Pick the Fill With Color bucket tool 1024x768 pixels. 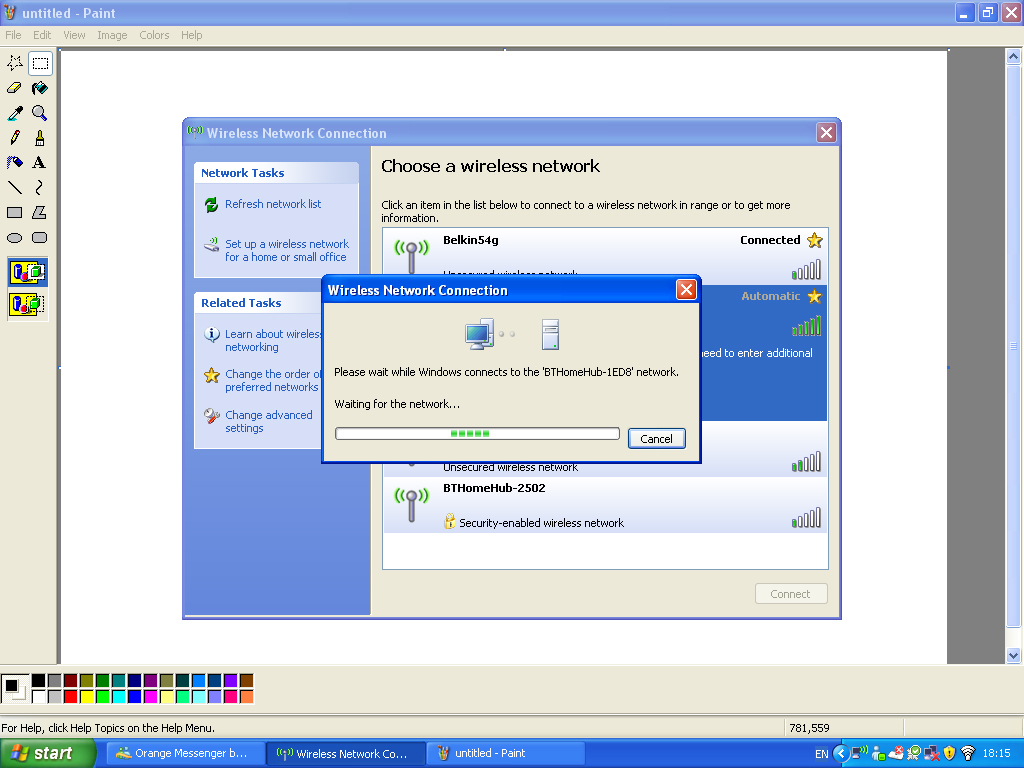tap(40, 88)
